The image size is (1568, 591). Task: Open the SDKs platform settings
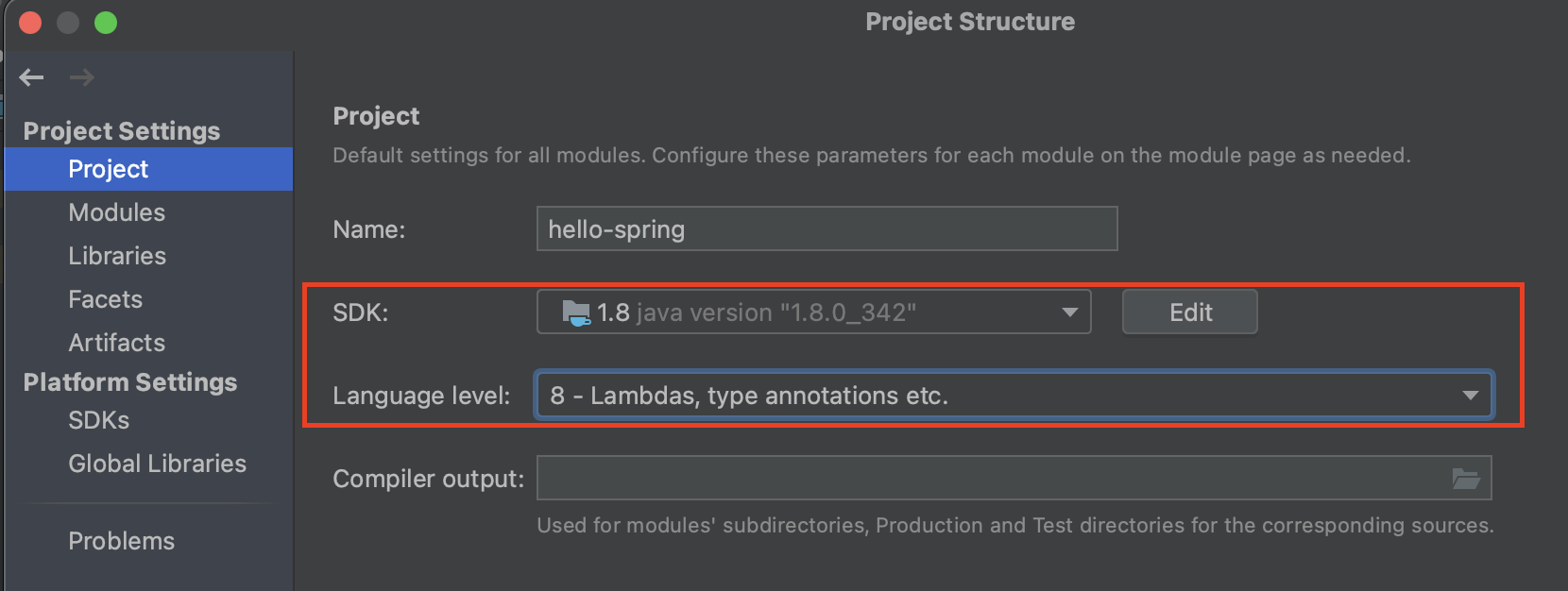point(98,420)
